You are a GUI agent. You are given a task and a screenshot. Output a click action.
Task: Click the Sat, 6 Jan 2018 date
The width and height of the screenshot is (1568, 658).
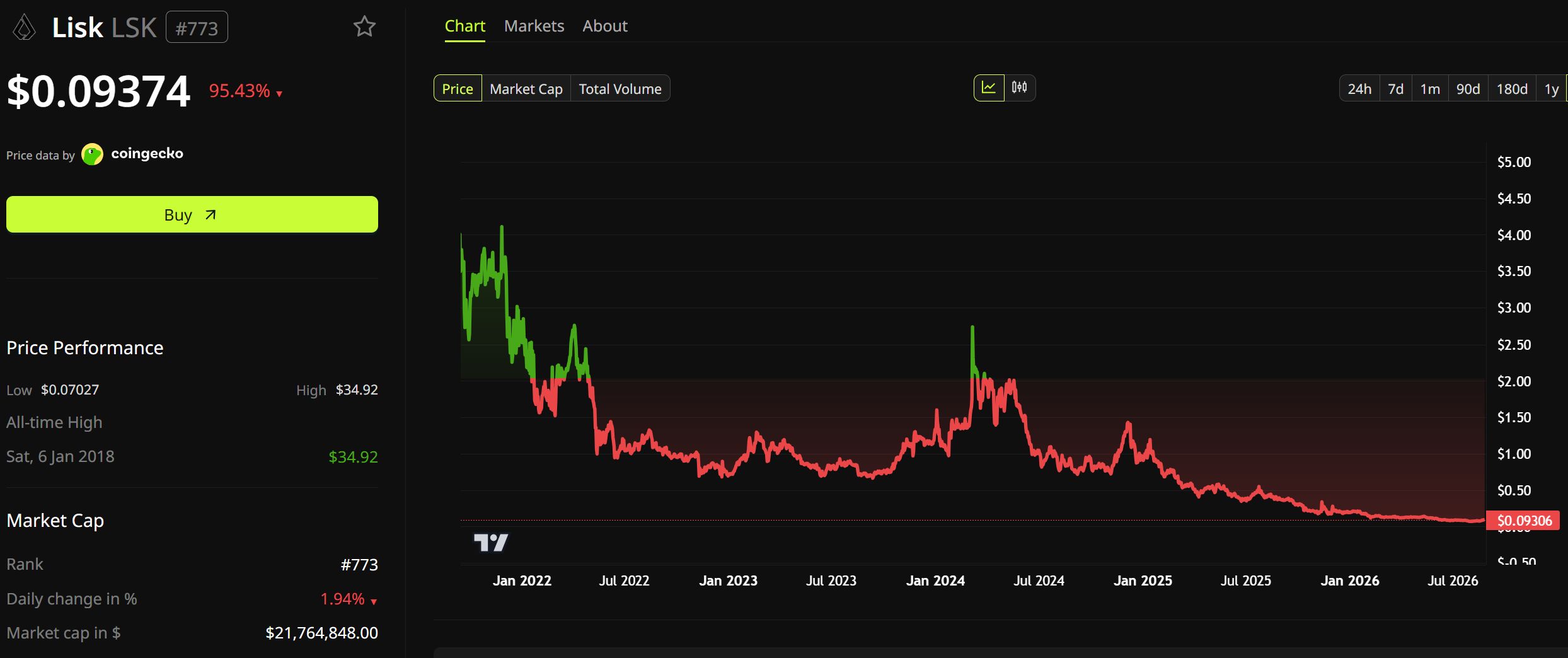61,456
